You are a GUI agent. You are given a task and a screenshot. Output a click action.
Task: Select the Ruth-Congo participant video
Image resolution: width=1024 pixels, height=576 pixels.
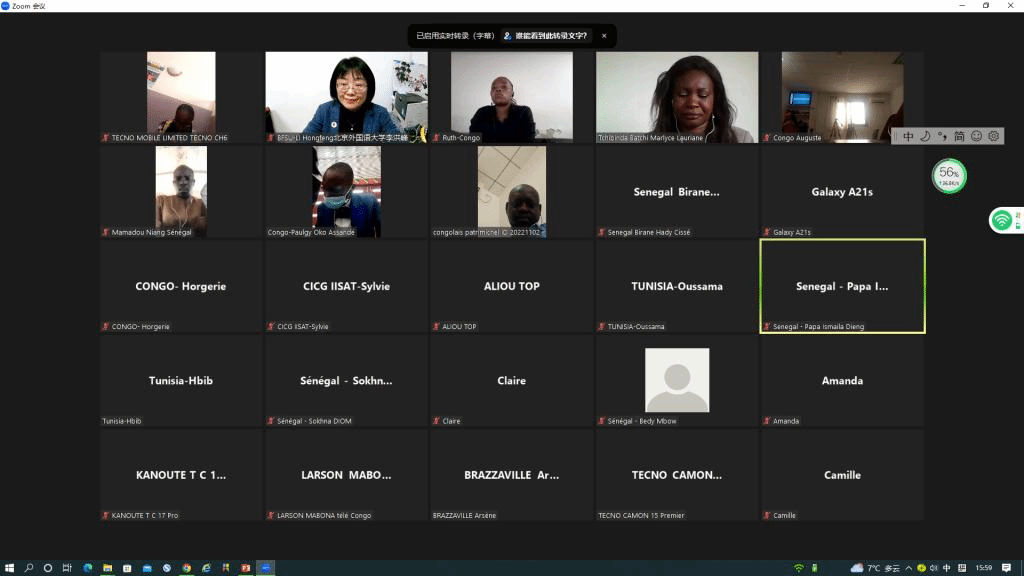point(511,97)
